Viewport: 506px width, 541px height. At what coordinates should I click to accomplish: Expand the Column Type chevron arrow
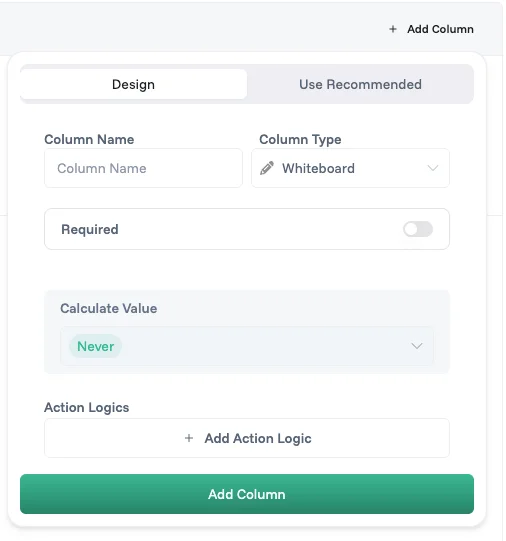[x=433, y=168]
